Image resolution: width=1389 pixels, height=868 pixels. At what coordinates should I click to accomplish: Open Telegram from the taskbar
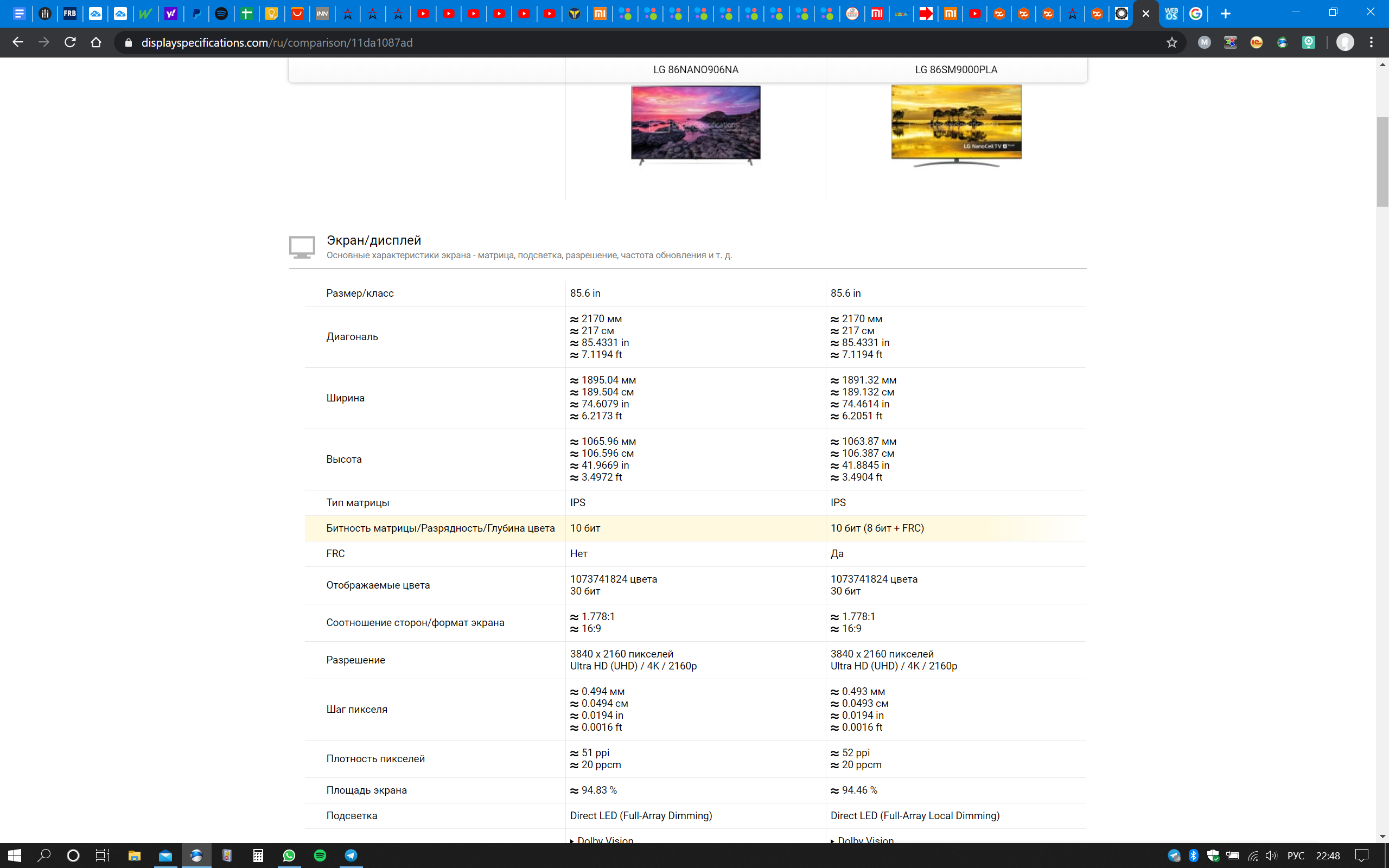coord(351,856)
